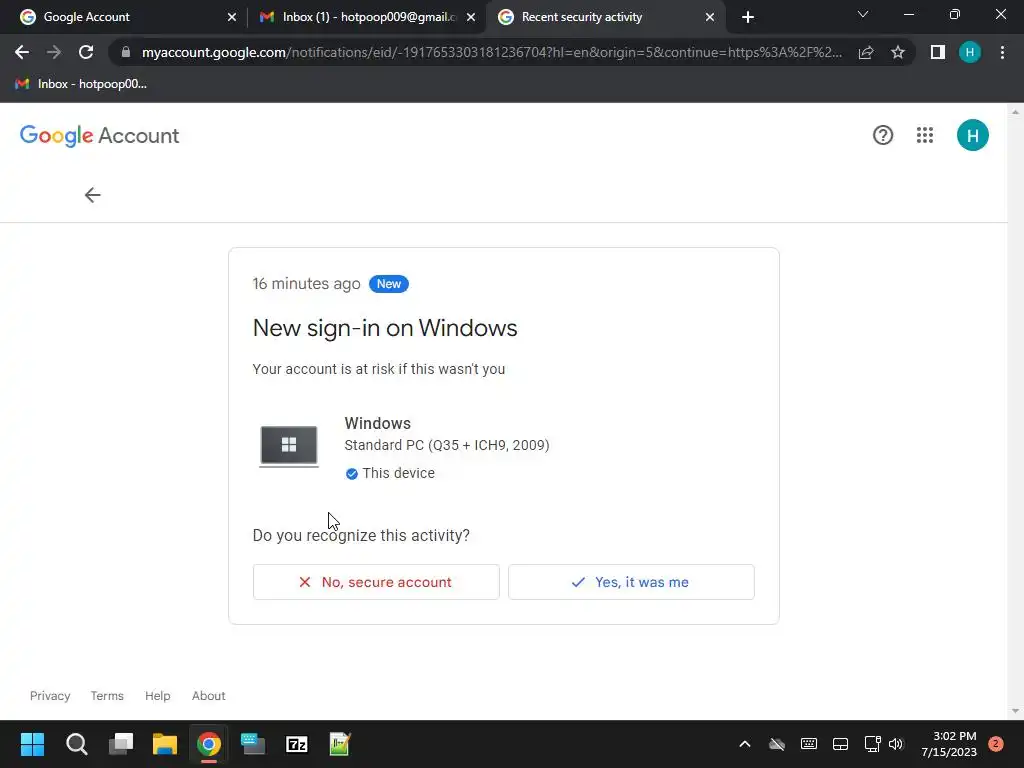This screenshot has height=768, width=1024.
Task: Close the Recent security activity tab
Action: (x=710, y=17)
